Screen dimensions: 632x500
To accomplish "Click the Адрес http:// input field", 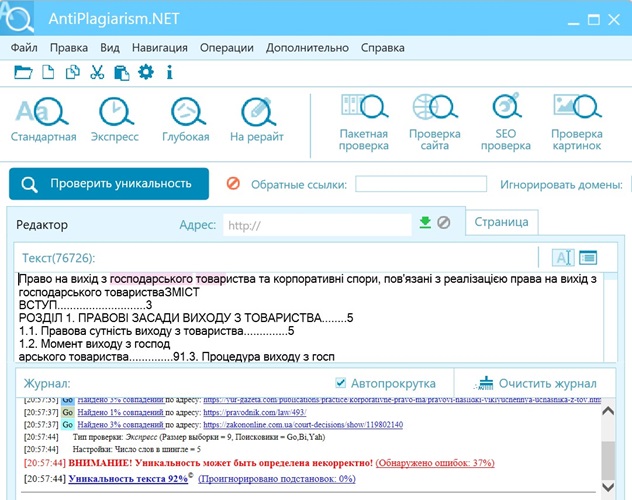I will tap(317, 225).
